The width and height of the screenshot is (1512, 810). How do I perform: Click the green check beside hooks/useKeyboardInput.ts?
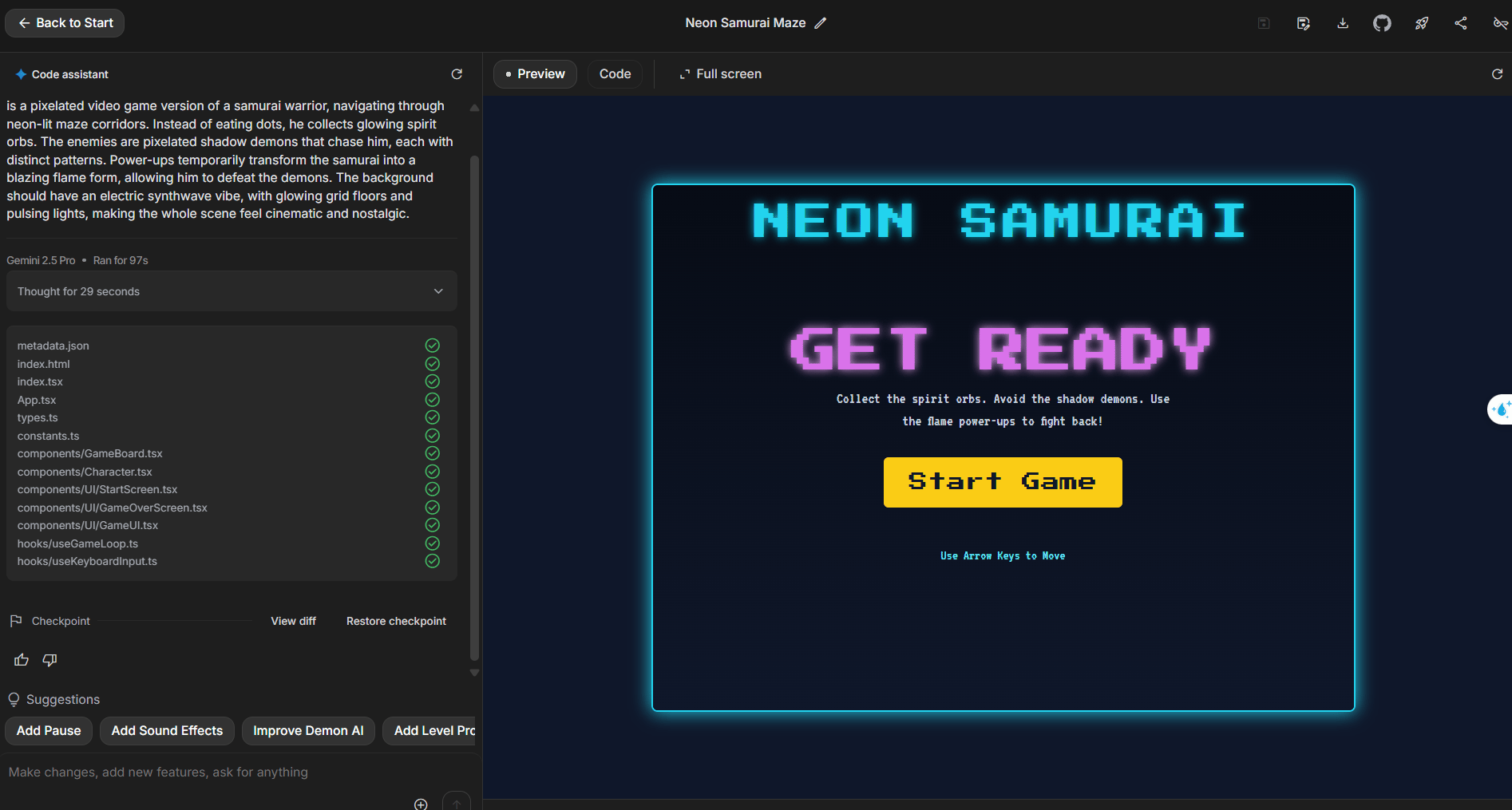[433, 561]
